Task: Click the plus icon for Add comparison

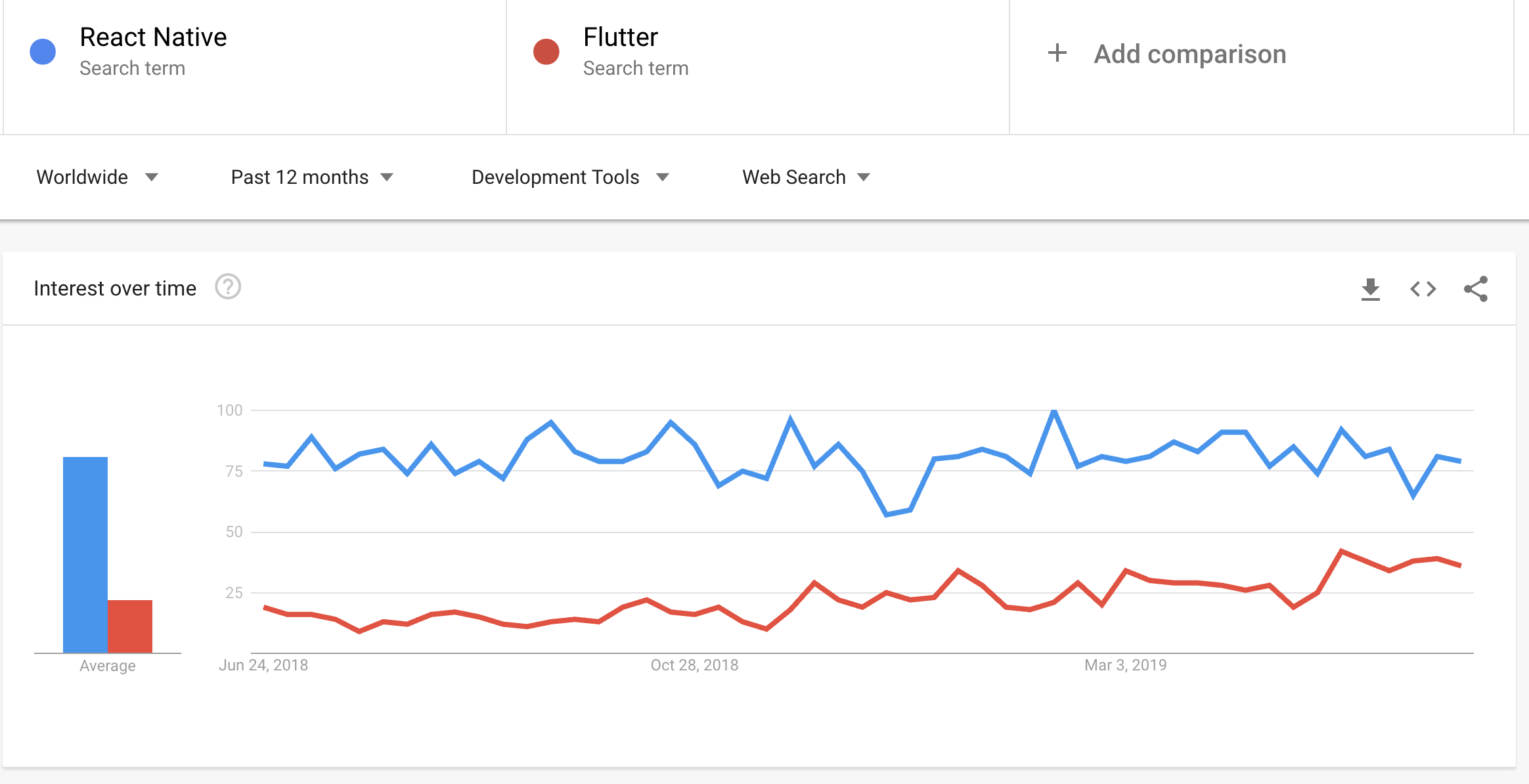Action: coord(1057,53)
